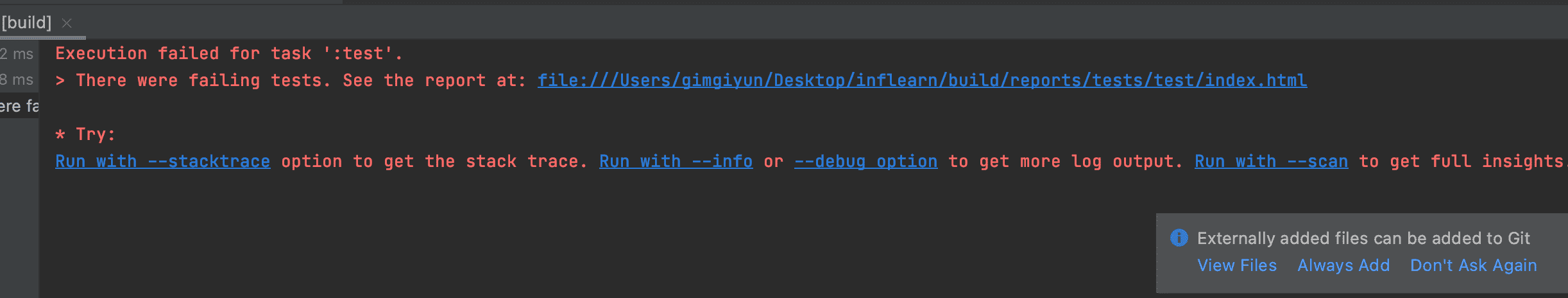Click the Run with --stacktrace link

point(163,161)
